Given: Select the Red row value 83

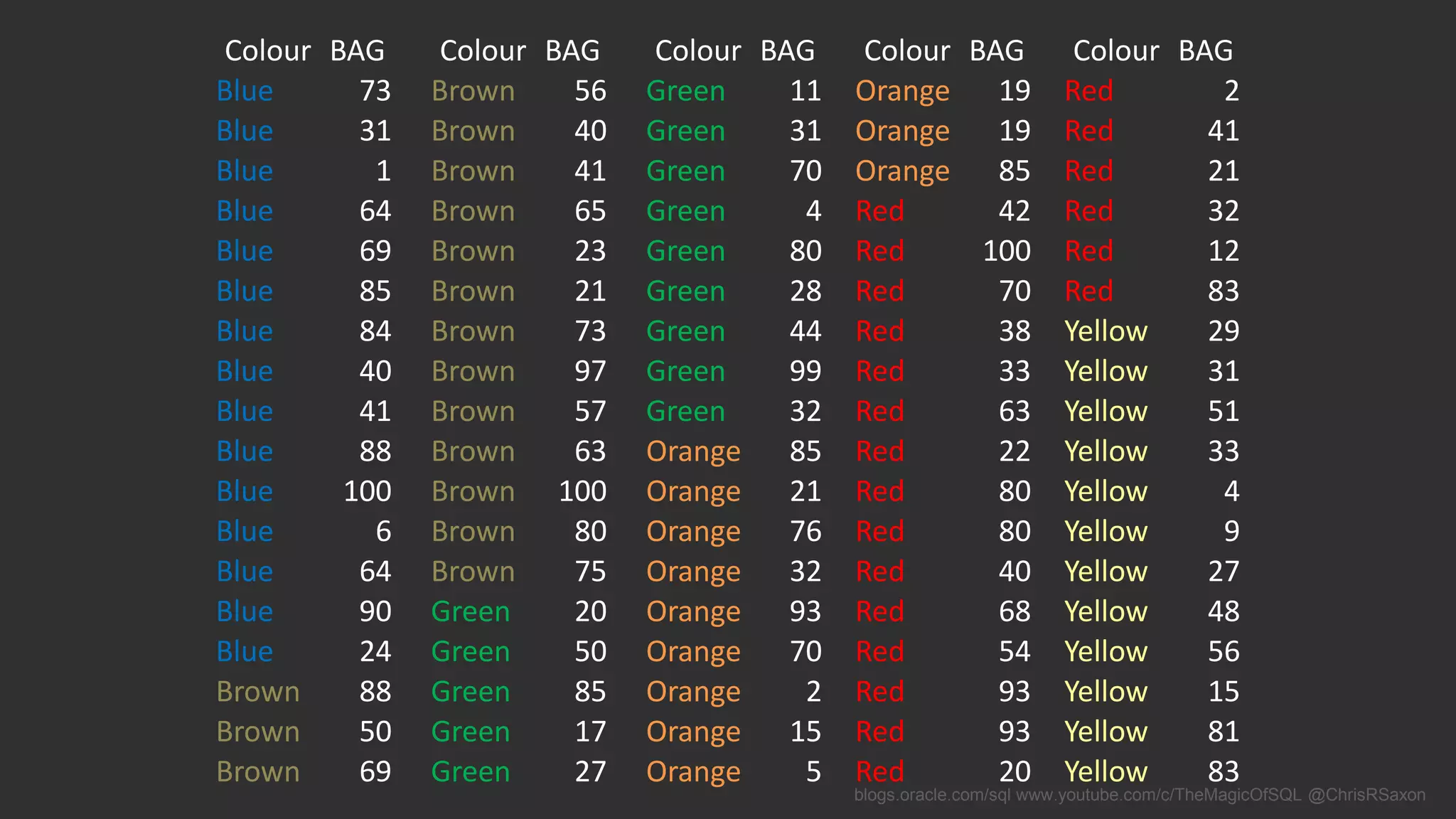Looking at the screenshot, I should point(1224,291).
